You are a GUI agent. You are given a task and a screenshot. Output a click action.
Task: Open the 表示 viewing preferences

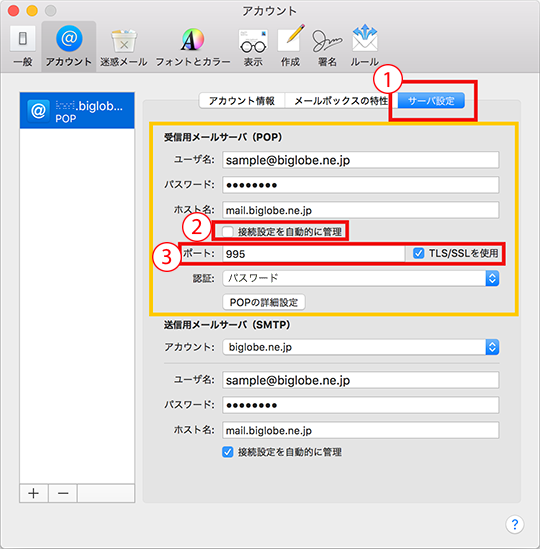[x=253, y=47]
